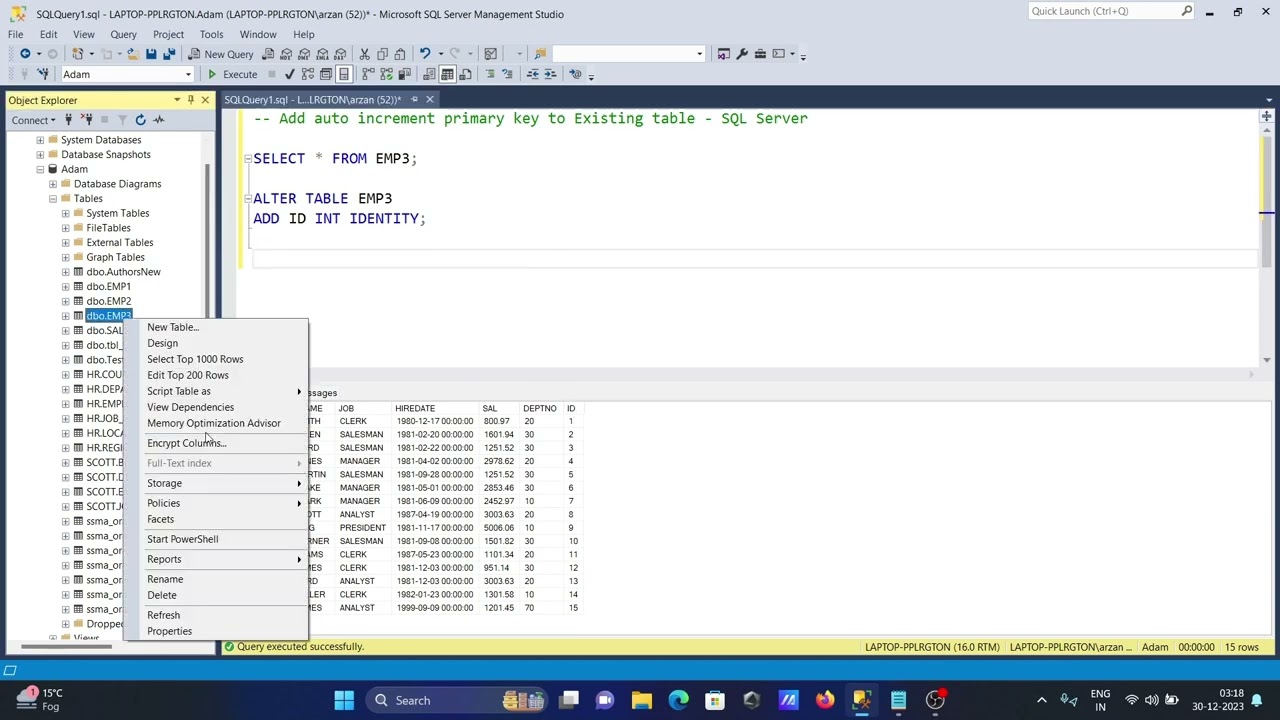The height and width of the screenshot is (720, 1280).
Task: Click the Results to Grid icon
Action: pyautogui.click(x=447, y=74)
